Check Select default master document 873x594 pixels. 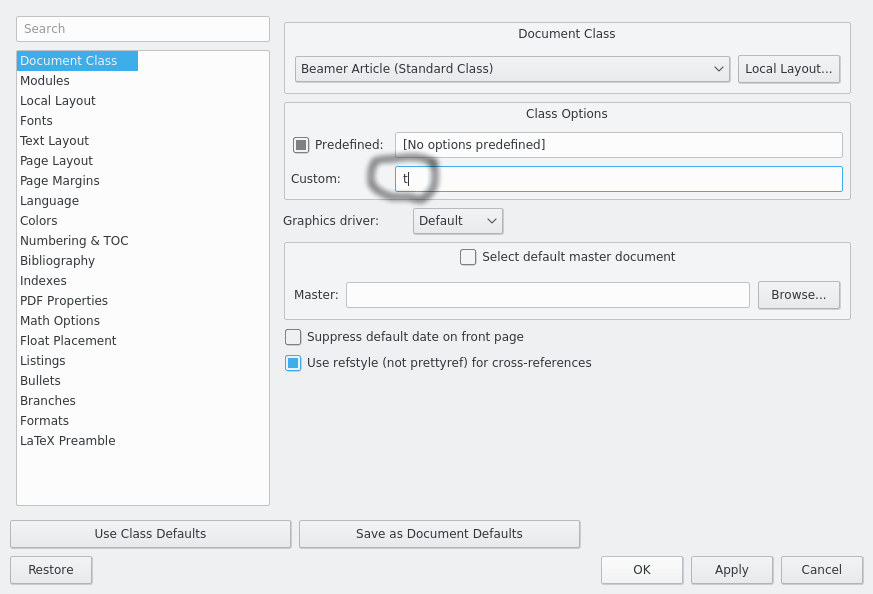[x=468, y=257]
